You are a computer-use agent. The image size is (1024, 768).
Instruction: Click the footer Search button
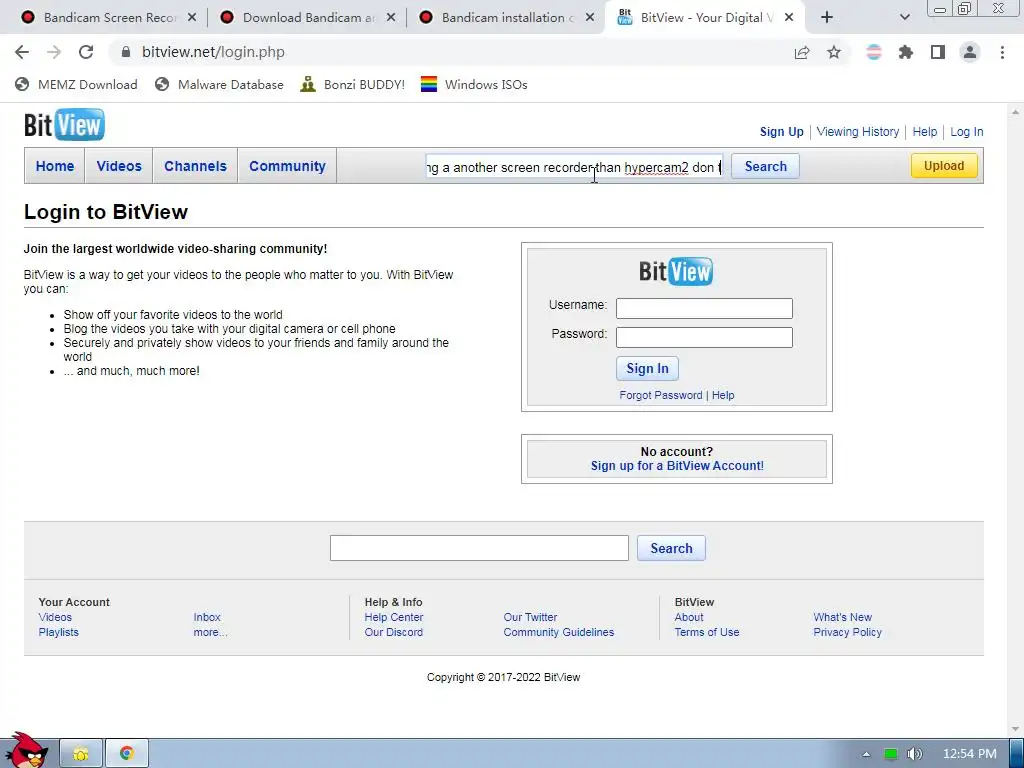[671, 549]
